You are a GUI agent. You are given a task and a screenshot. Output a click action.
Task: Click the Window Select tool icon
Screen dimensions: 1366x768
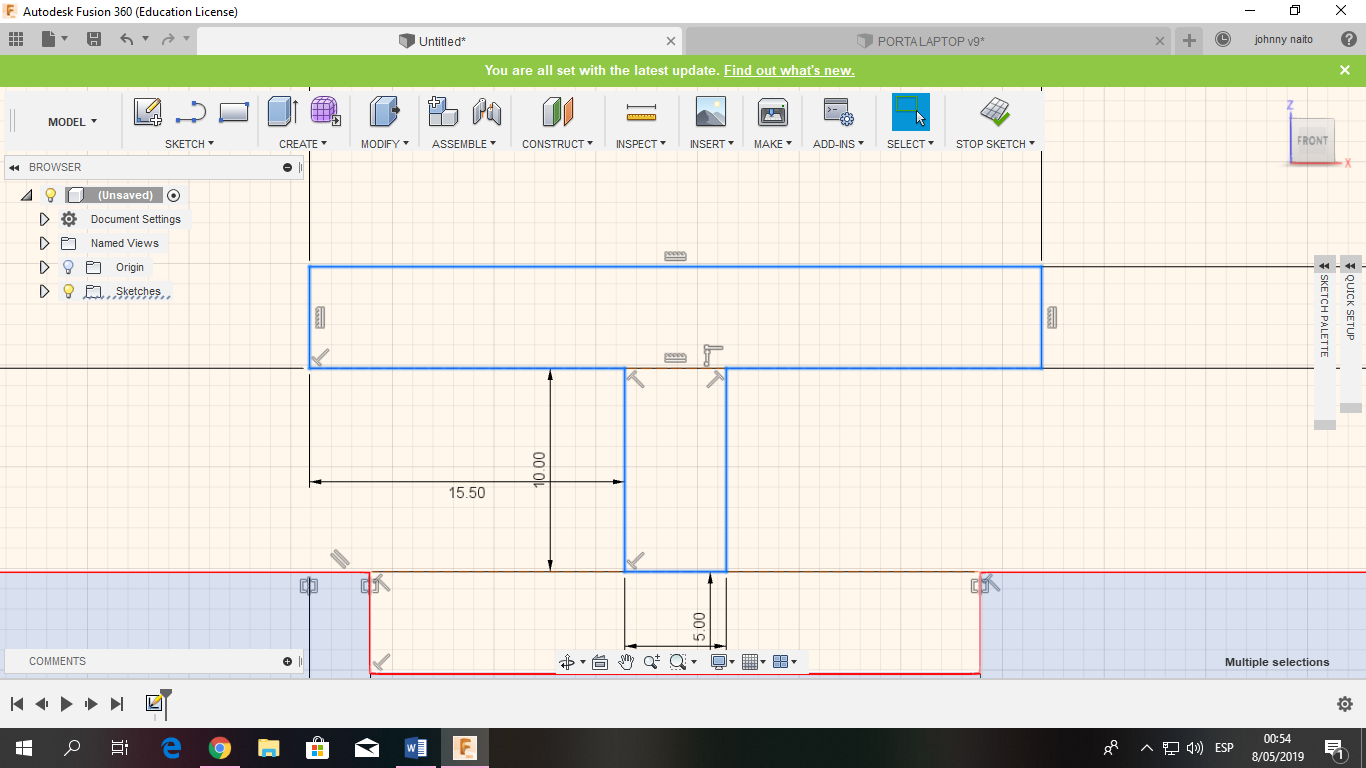[910, 112]
